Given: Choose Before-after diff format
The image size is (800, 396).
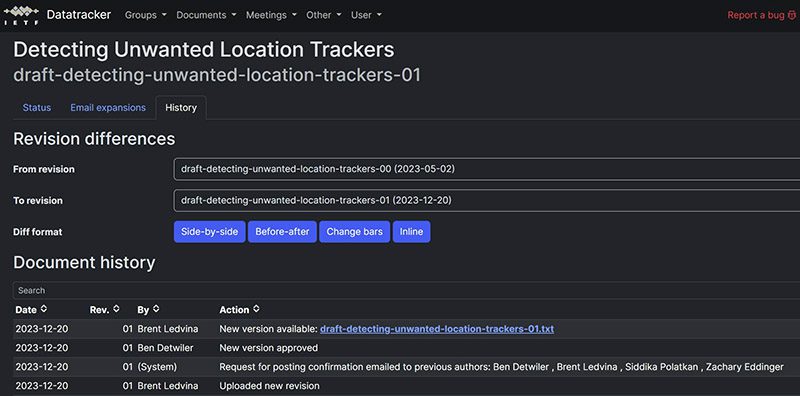Looking at the screenshot, I should pyautogui.click(x=282, y=232).
